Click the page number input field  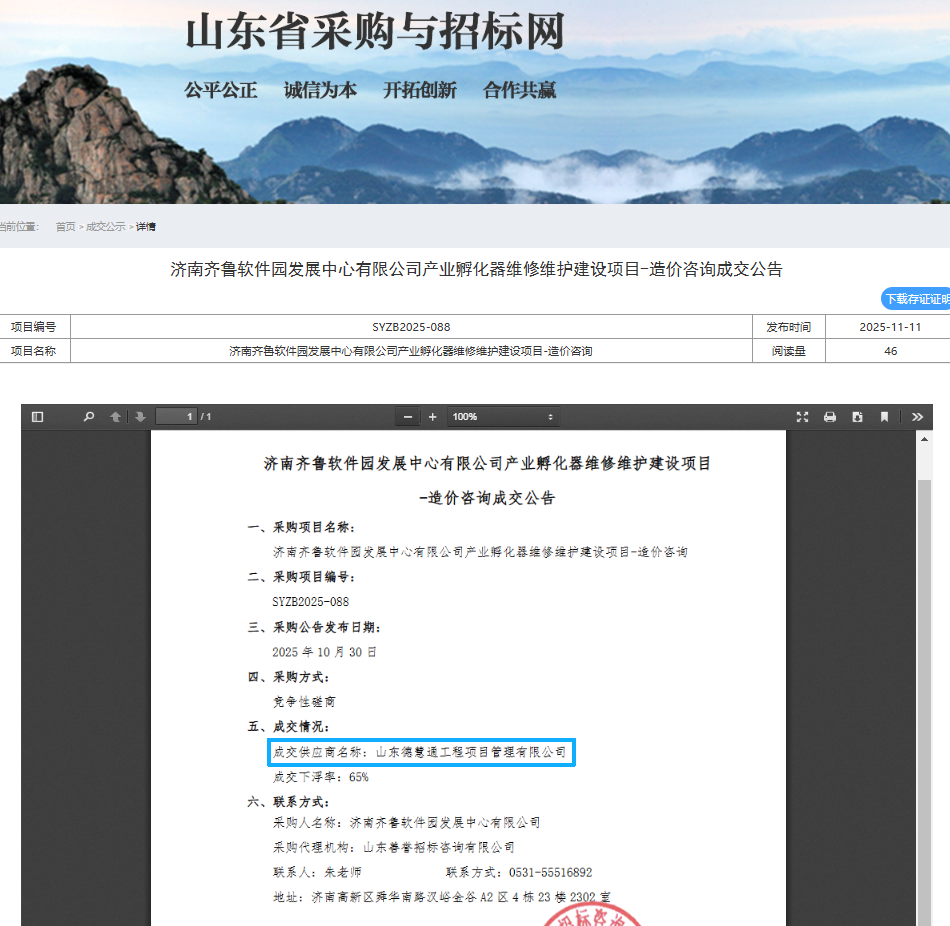(x=177, y=416)
